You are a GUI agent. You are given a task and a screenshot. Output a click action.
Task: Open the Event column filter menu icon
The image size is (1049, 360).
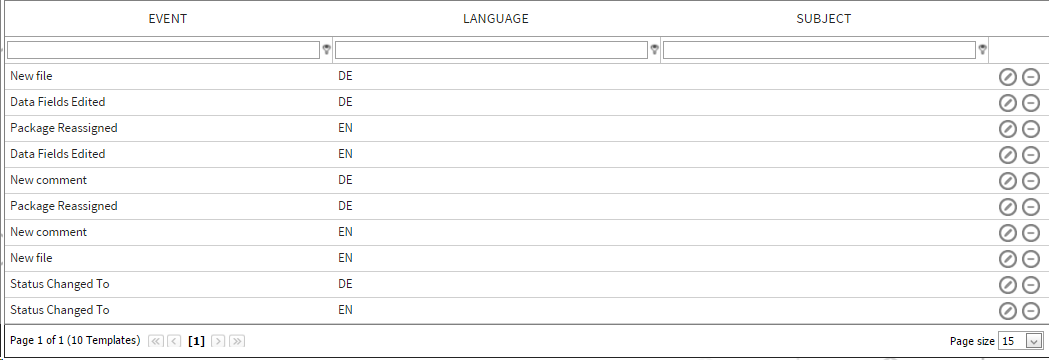[326, 50]
